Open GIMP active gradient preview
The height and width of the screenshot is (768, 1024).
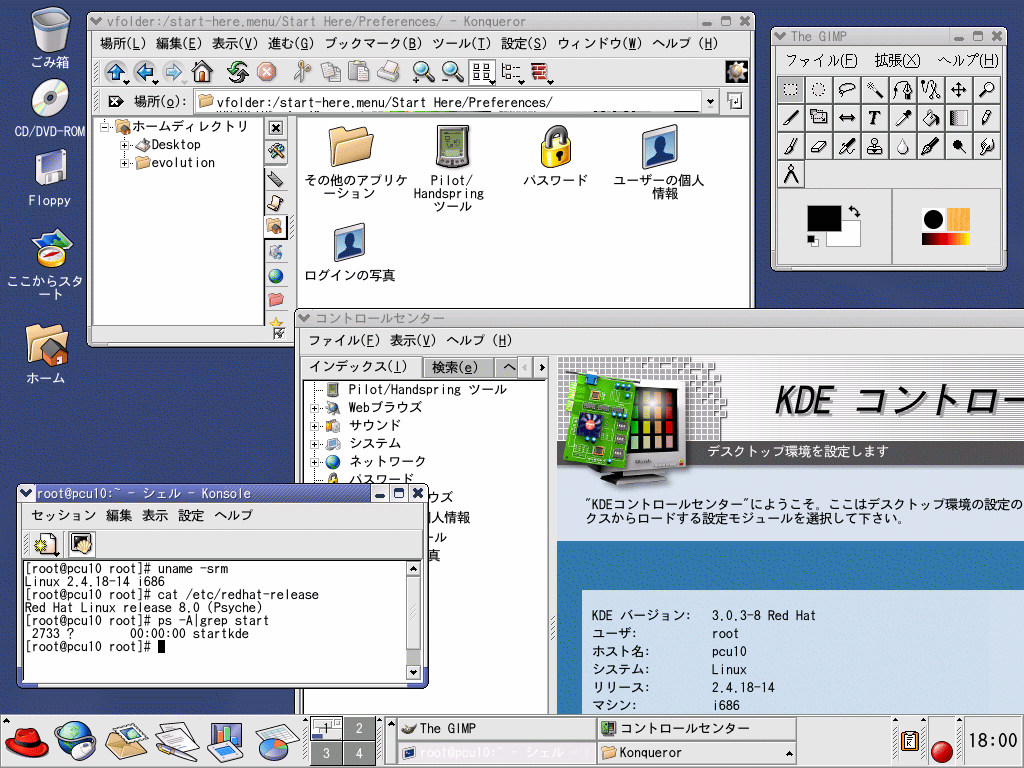(x=946, y=239)
